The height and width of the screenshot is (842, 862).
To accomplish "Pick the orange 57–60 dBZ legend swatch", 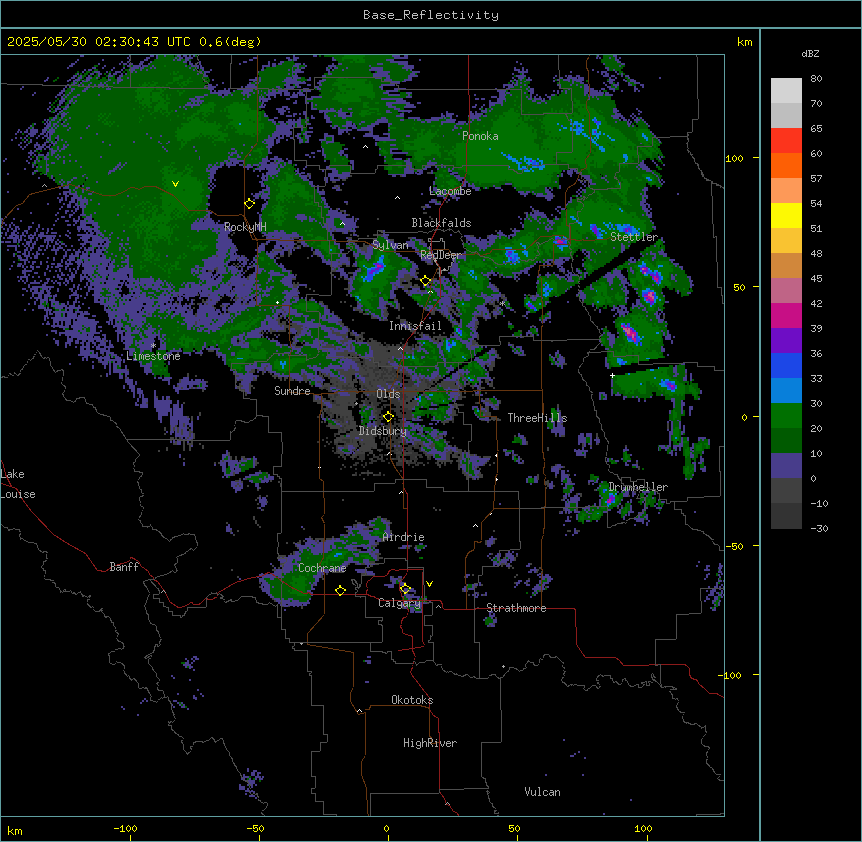I will pos(786,165).
